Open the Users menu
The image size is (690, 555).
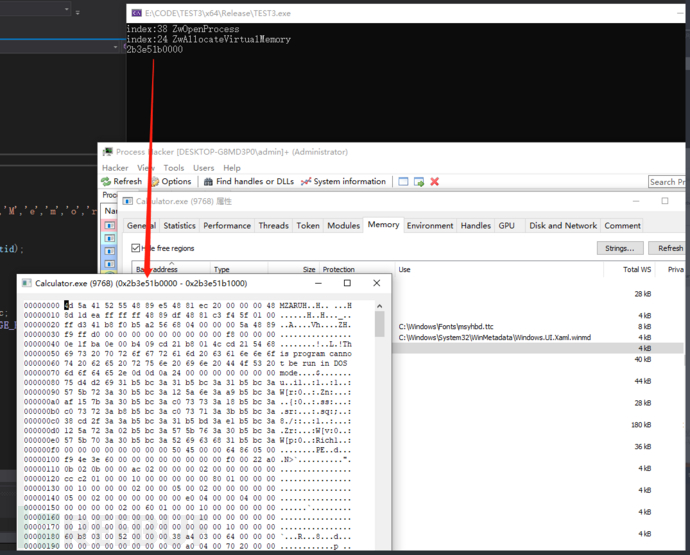203,168
